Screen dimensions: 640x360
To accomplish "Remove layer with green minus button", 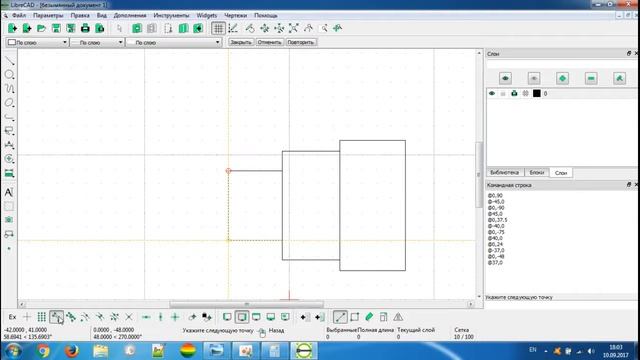I will [591, 78].
